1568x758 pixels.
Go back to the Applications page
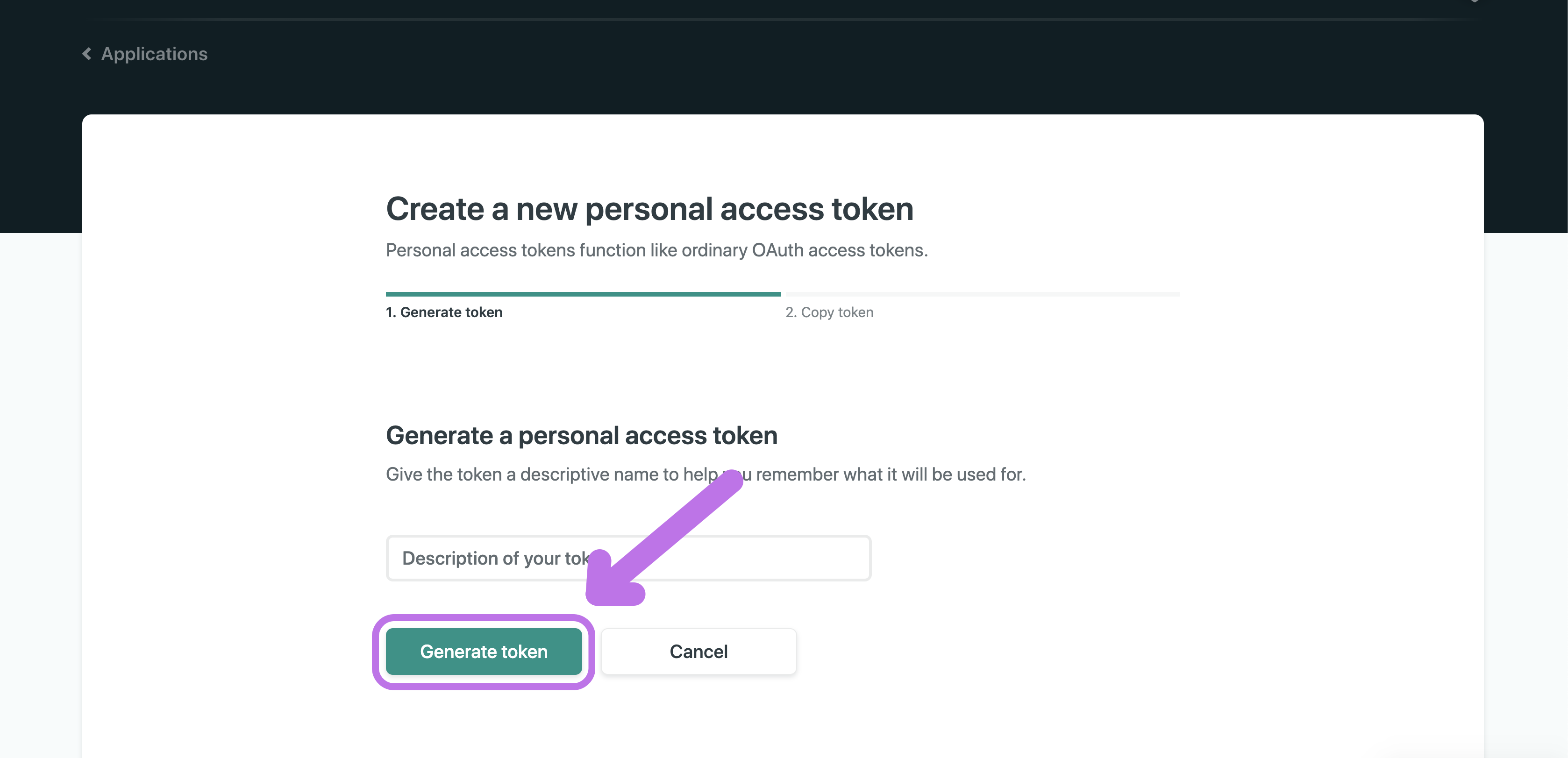154,54
